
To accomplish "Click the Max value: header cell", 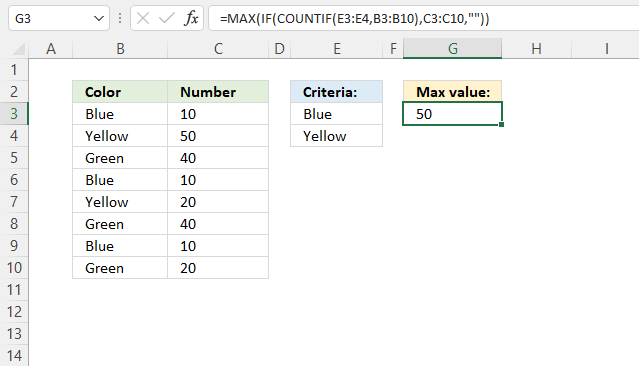I will click(x=452, y=92).
